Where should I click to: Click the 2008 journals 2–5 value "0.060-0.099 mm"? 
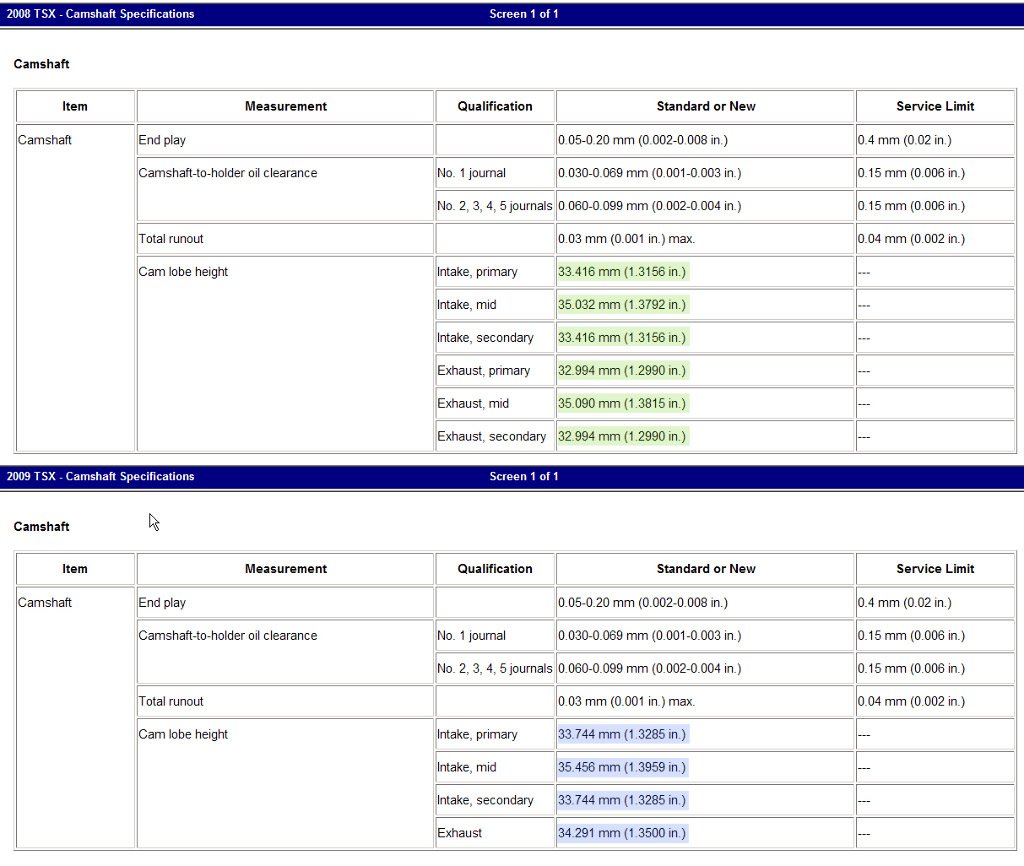pyautogui.click(x=650, y=206)
